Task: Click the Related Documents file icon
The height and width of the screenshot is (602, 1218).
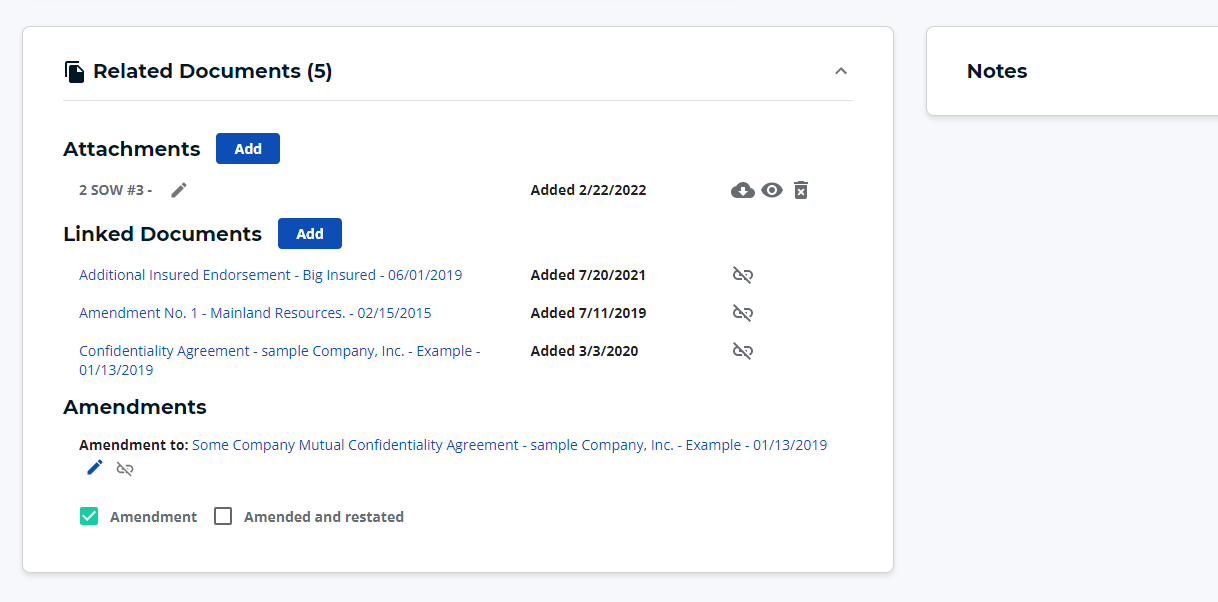Action: tap(74, 72)
